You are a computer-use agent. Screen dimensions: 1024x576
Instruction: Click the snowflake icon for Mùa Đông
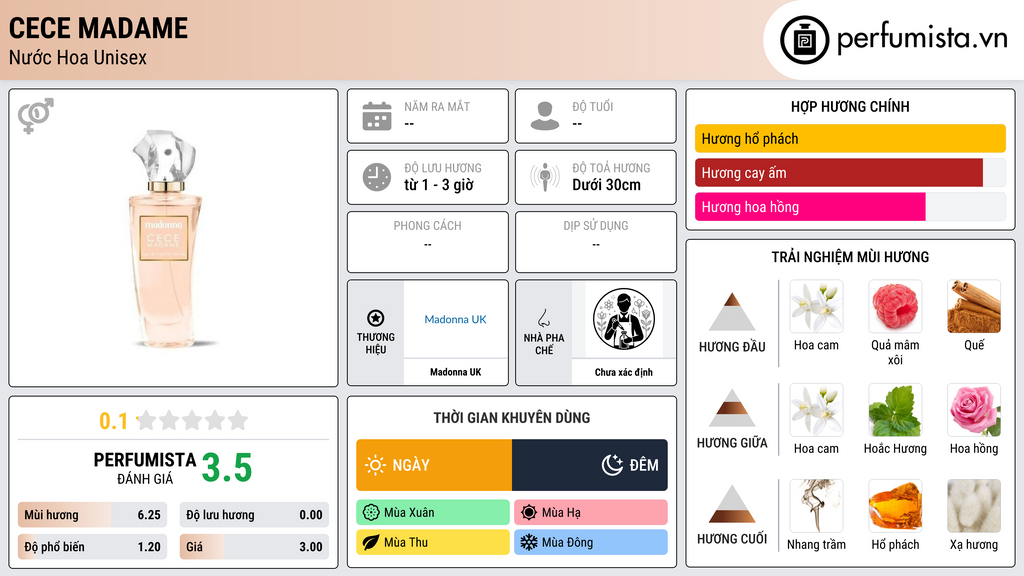coord(529,542)
